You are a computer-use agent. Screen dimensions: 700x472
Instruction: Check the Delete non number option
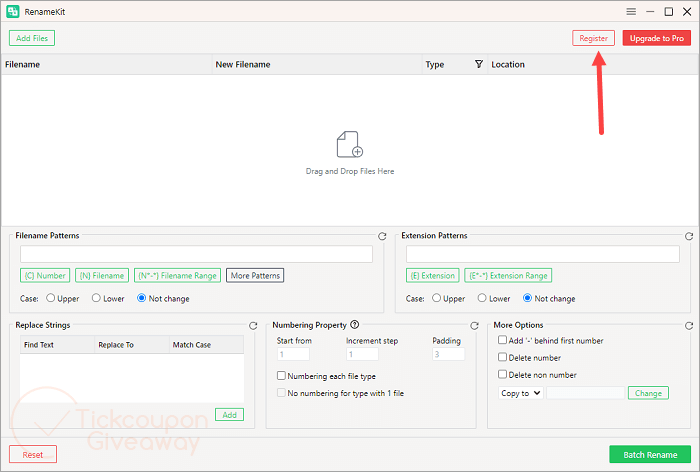[502, 374]
